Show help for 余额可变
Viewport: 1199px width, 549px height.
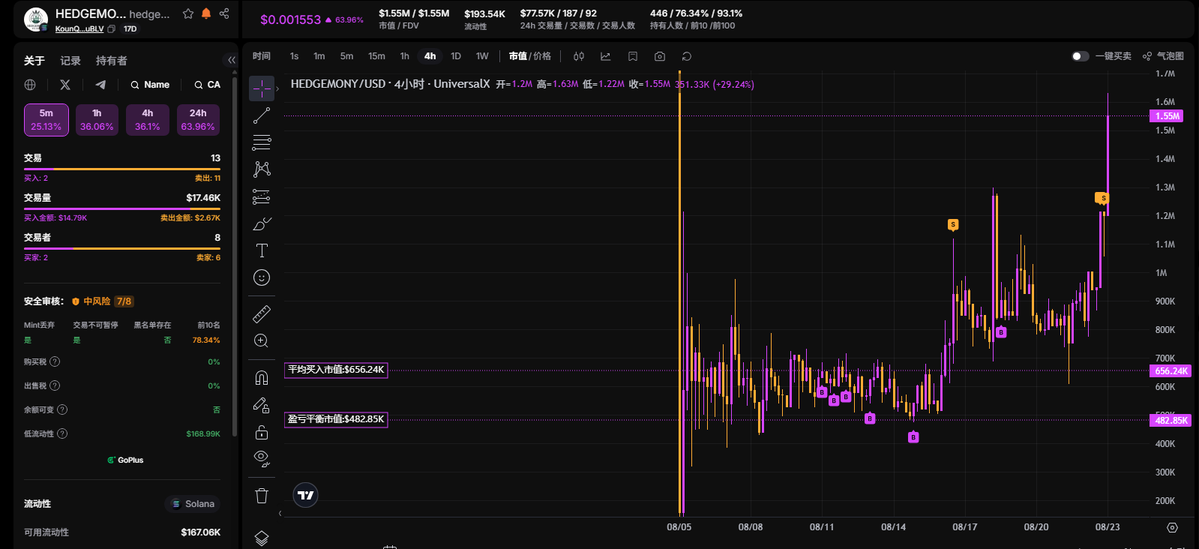pyautogui.click(x=62, y=410)
